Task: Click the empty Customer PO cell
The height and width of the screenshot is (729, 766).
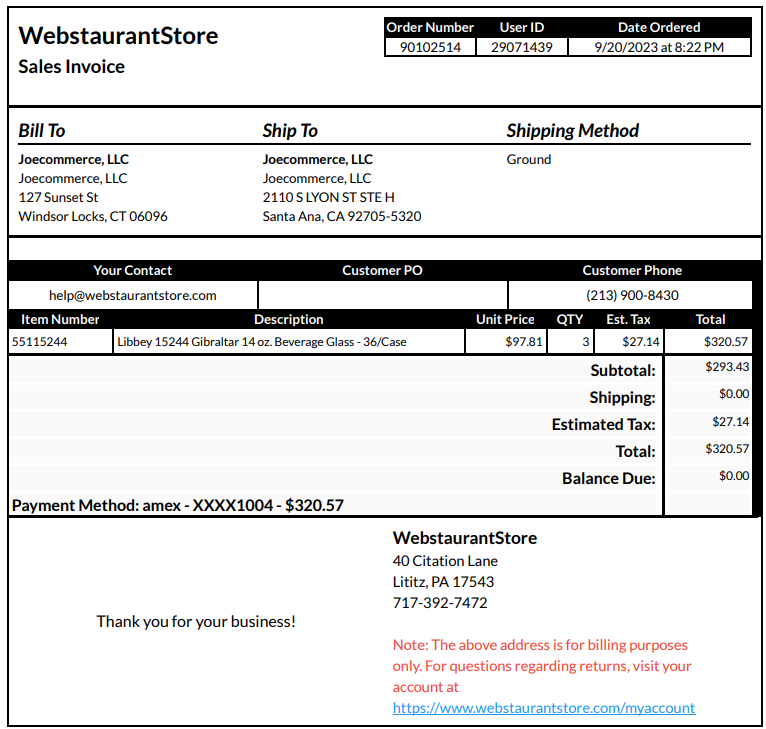Action: pos(383,295)
